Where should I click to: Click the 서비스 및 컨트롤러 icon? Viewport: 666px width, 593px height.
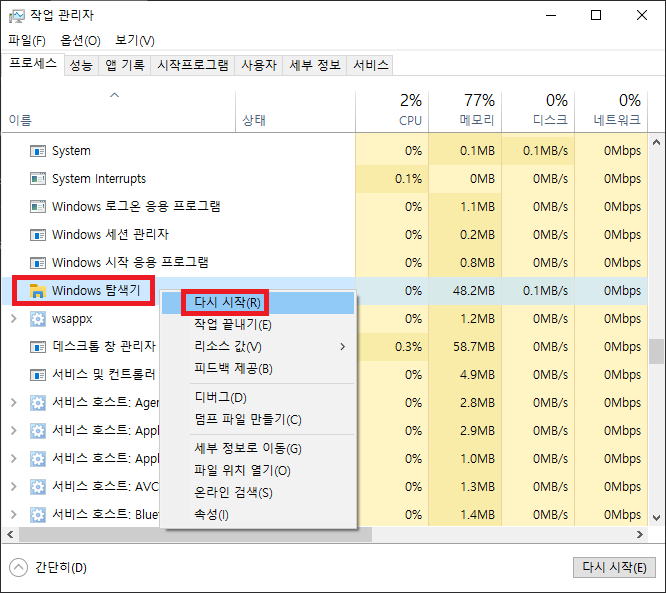[x=38, y=375]
